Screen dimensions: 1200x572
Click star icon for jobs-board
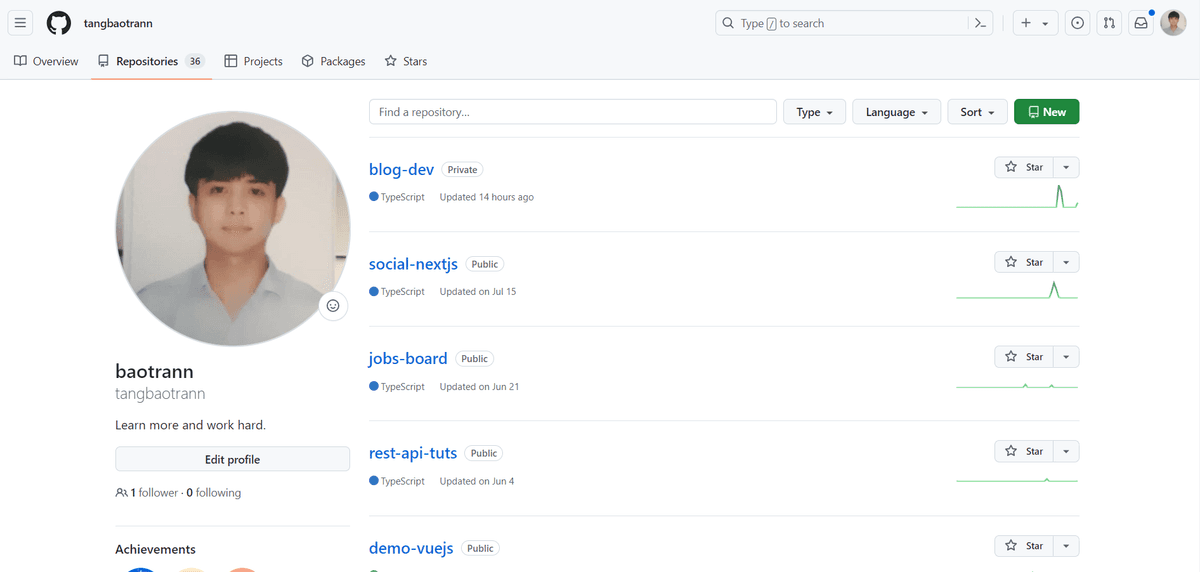(x=1011, y=357)
